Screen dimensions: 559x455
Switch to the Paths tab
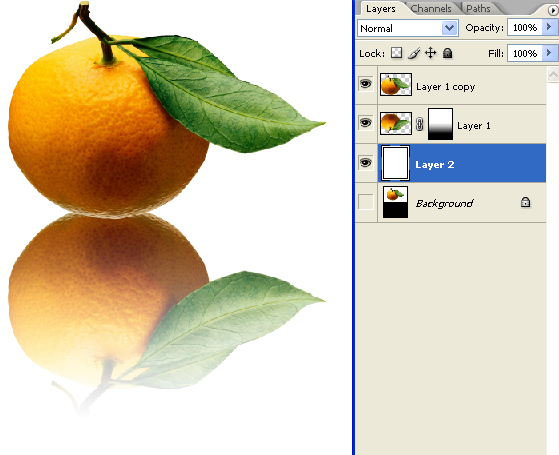point(478,9)
